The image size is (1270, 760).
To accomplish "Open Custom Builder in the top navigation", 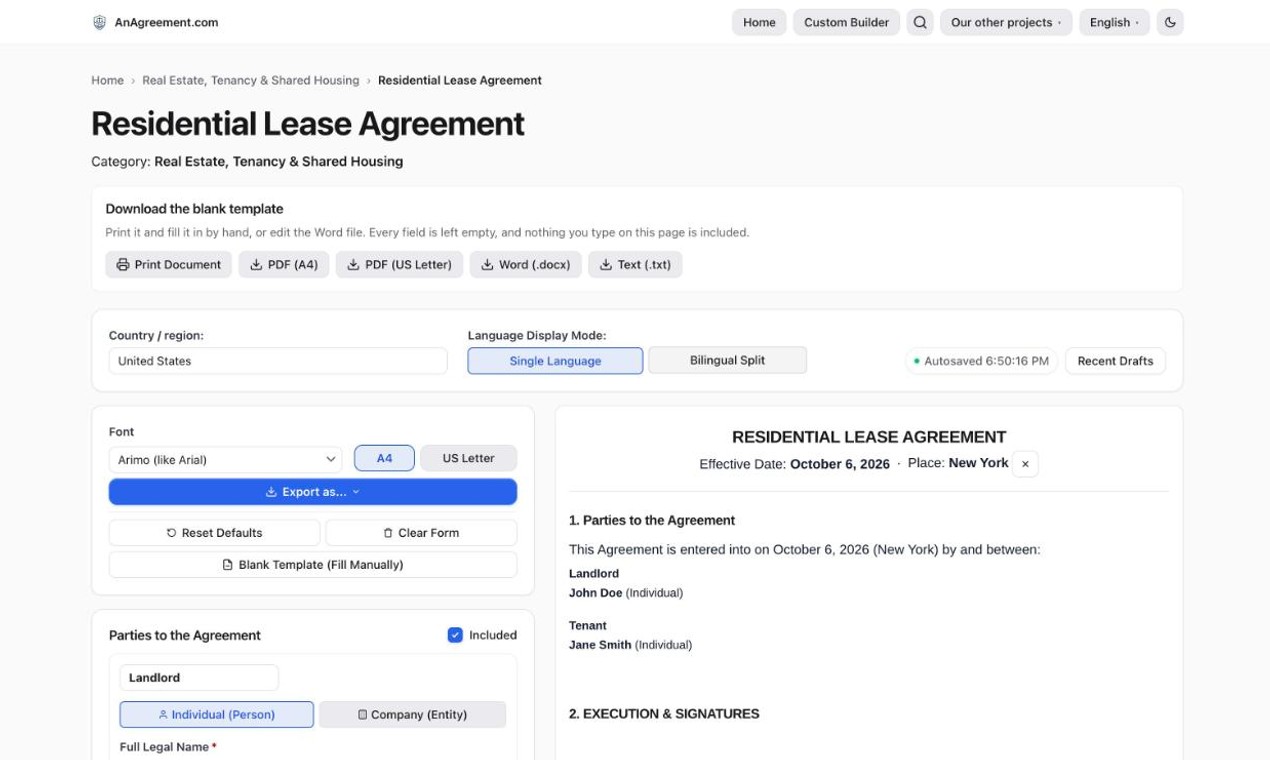I will click(x=846, y=22).
